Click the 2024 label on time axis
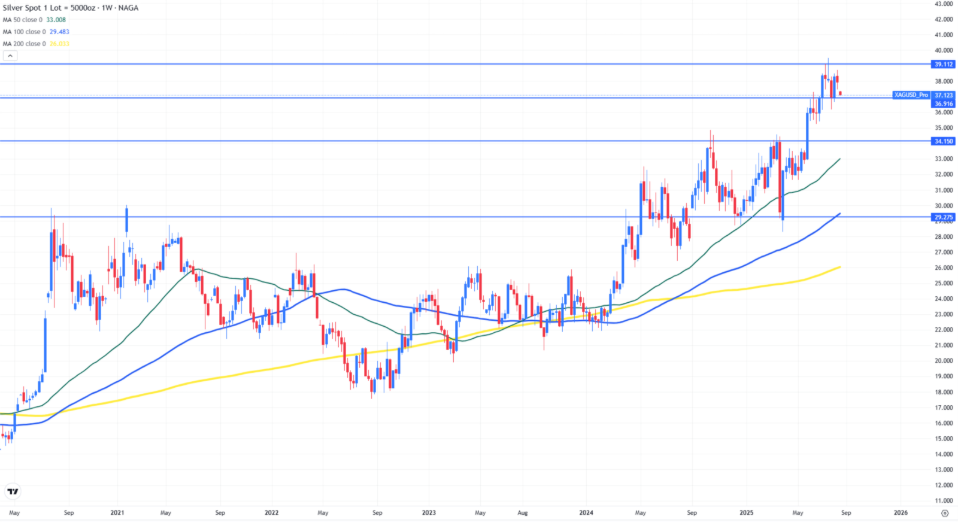The height and width of the screenshot is (522, 958). [586, 513]
